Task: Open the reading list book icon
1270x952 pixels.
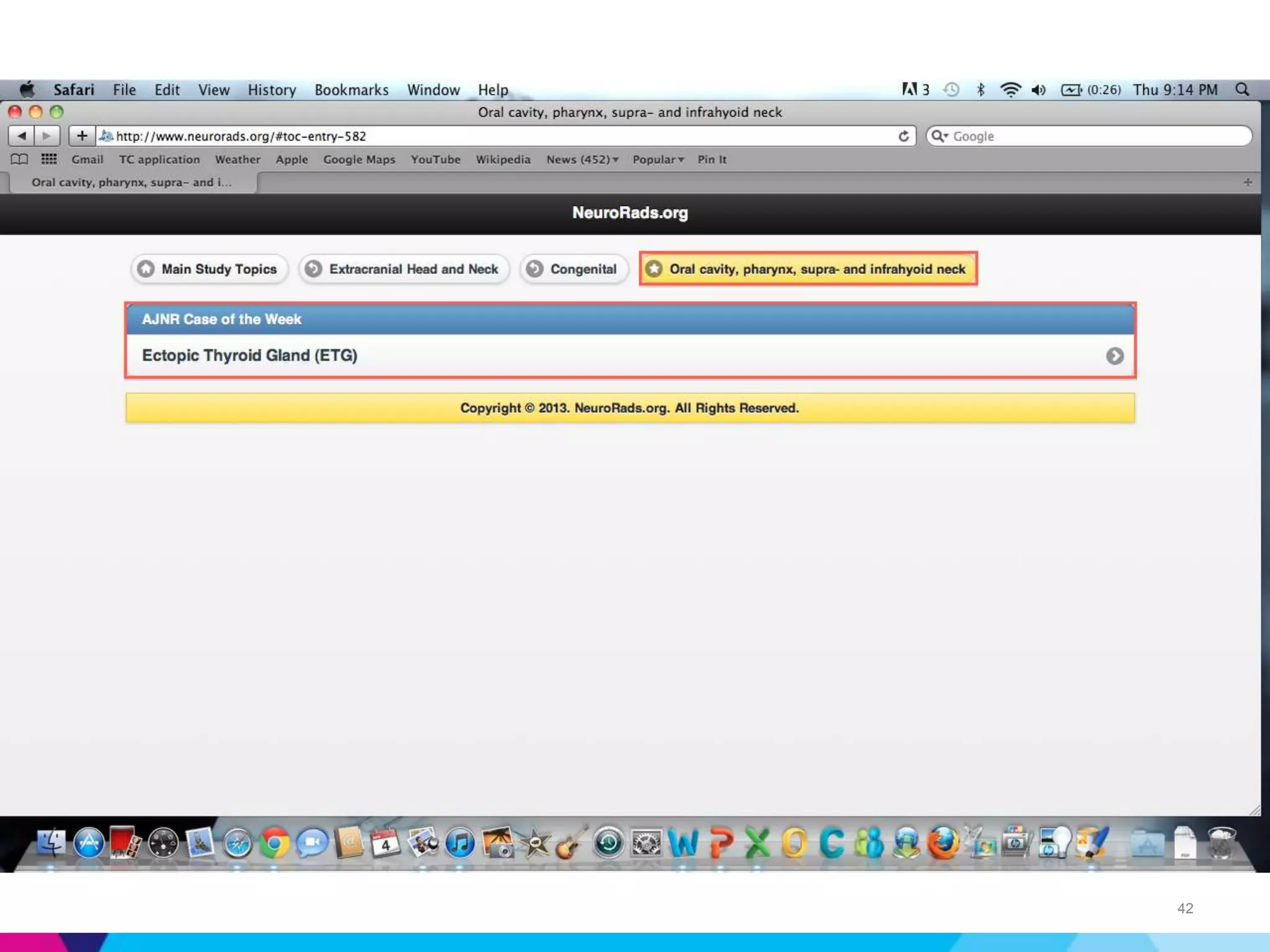Action: point(19,159)
